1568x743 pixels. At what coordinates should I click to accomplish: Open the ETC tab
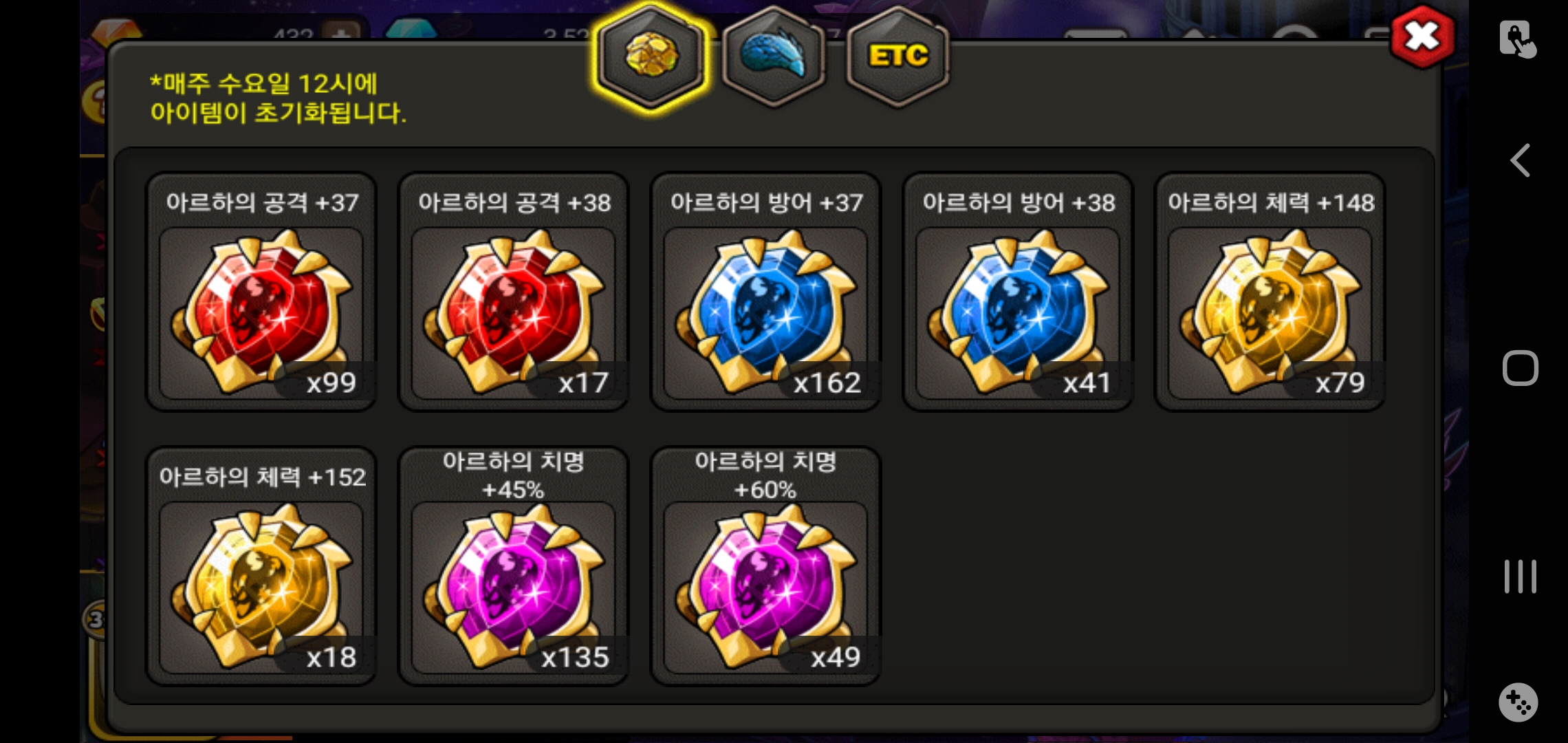pos(898,56)
